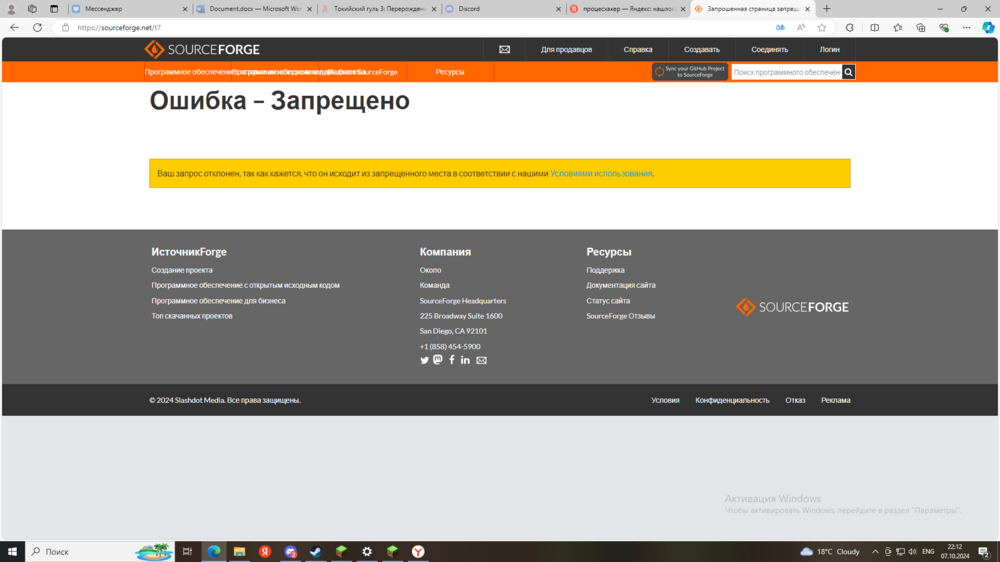Open the LinkedIn icon in footer
The height and width of the screenshot is (562, 1000).
[466, 360]
